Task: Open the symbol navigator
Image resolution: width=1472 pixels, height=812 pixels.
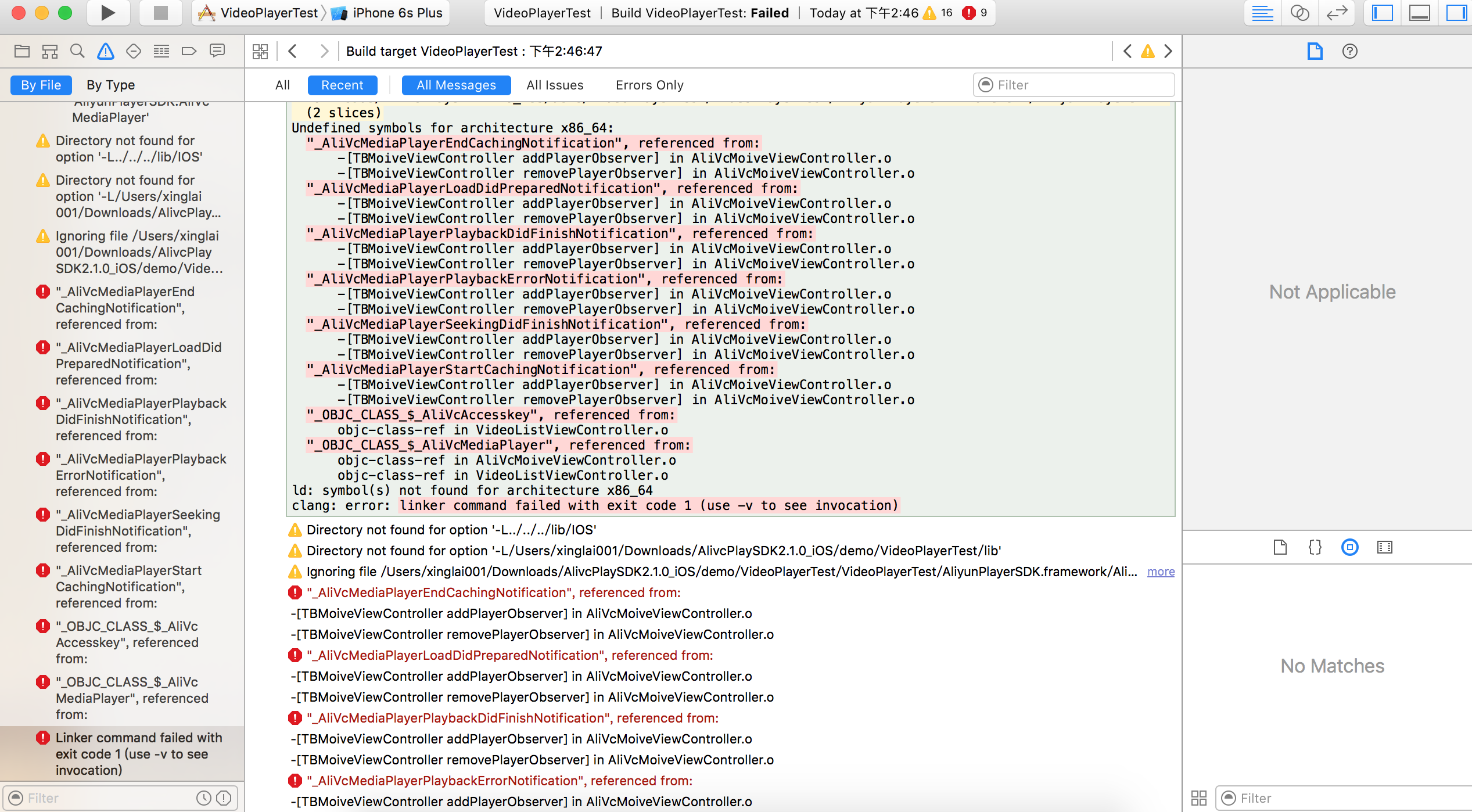Action: (x=50, y=51)
